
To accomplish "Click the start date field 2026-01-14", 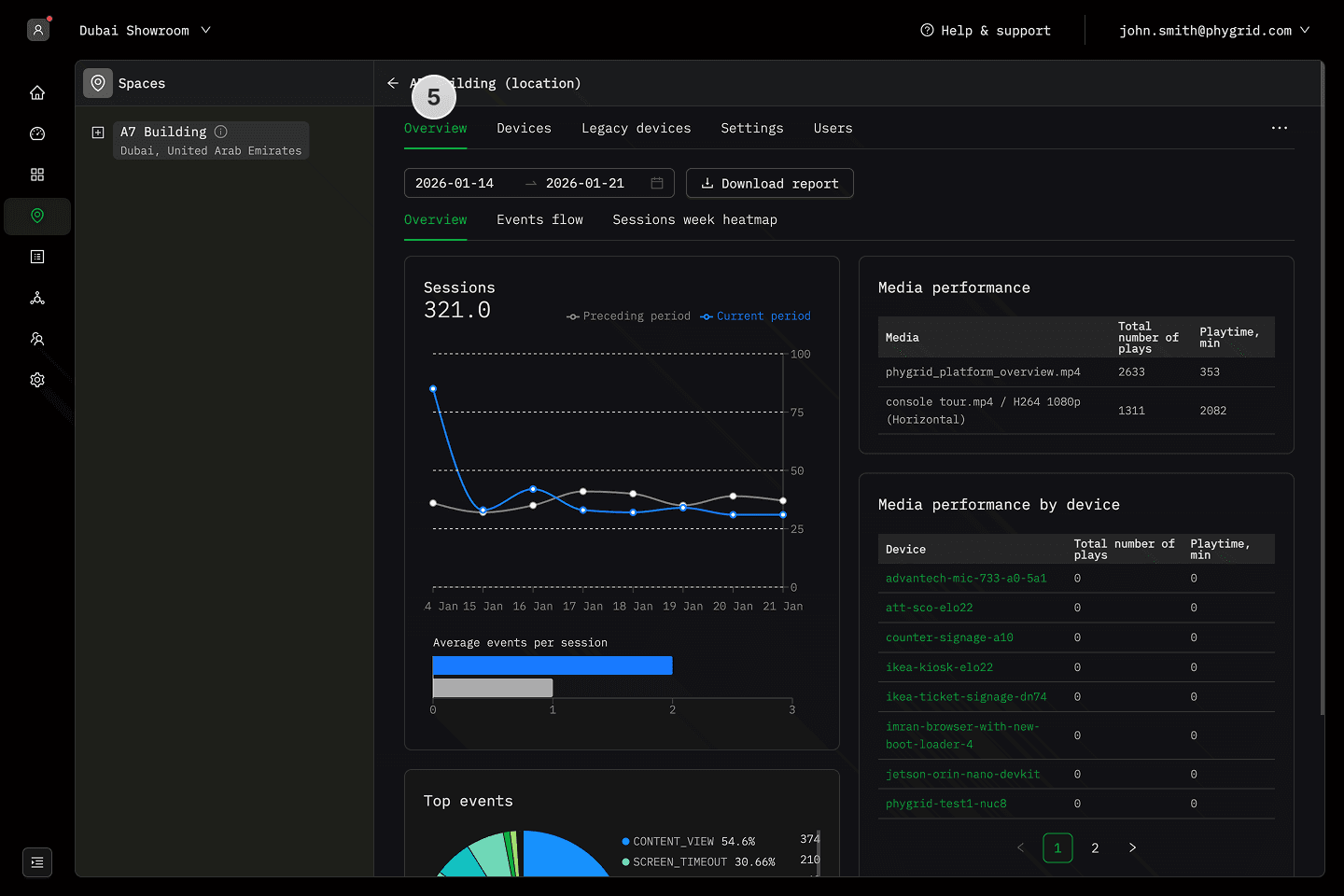I will coord(455,184).
